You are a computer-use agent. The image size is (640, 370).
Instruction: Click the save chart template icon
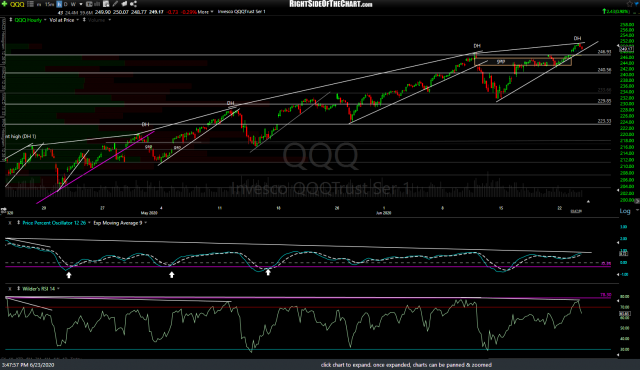click(x=106, y=4)
